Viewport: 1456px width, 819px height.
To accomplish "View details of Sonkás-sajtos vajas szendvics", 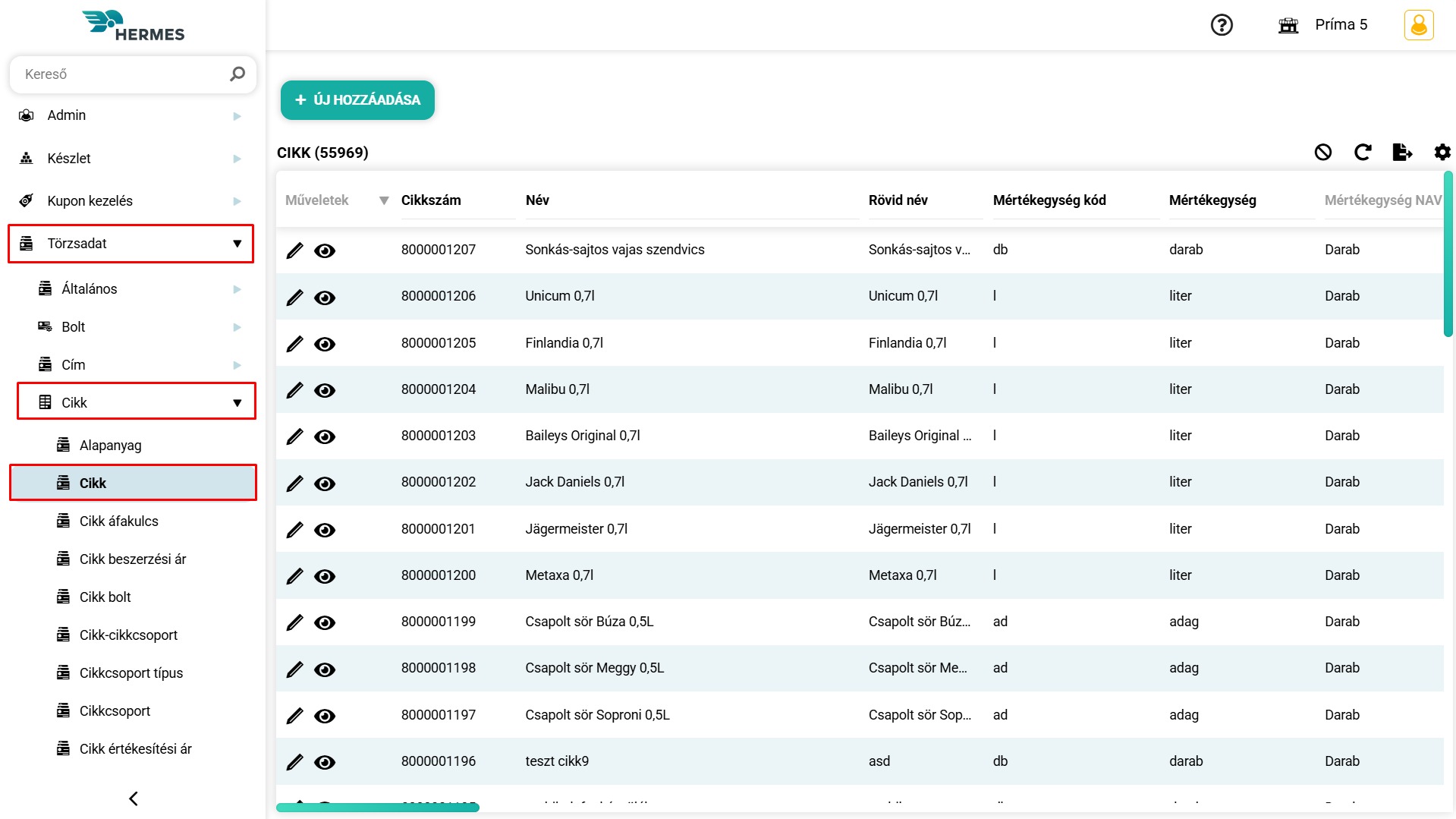I will point(325,251).
